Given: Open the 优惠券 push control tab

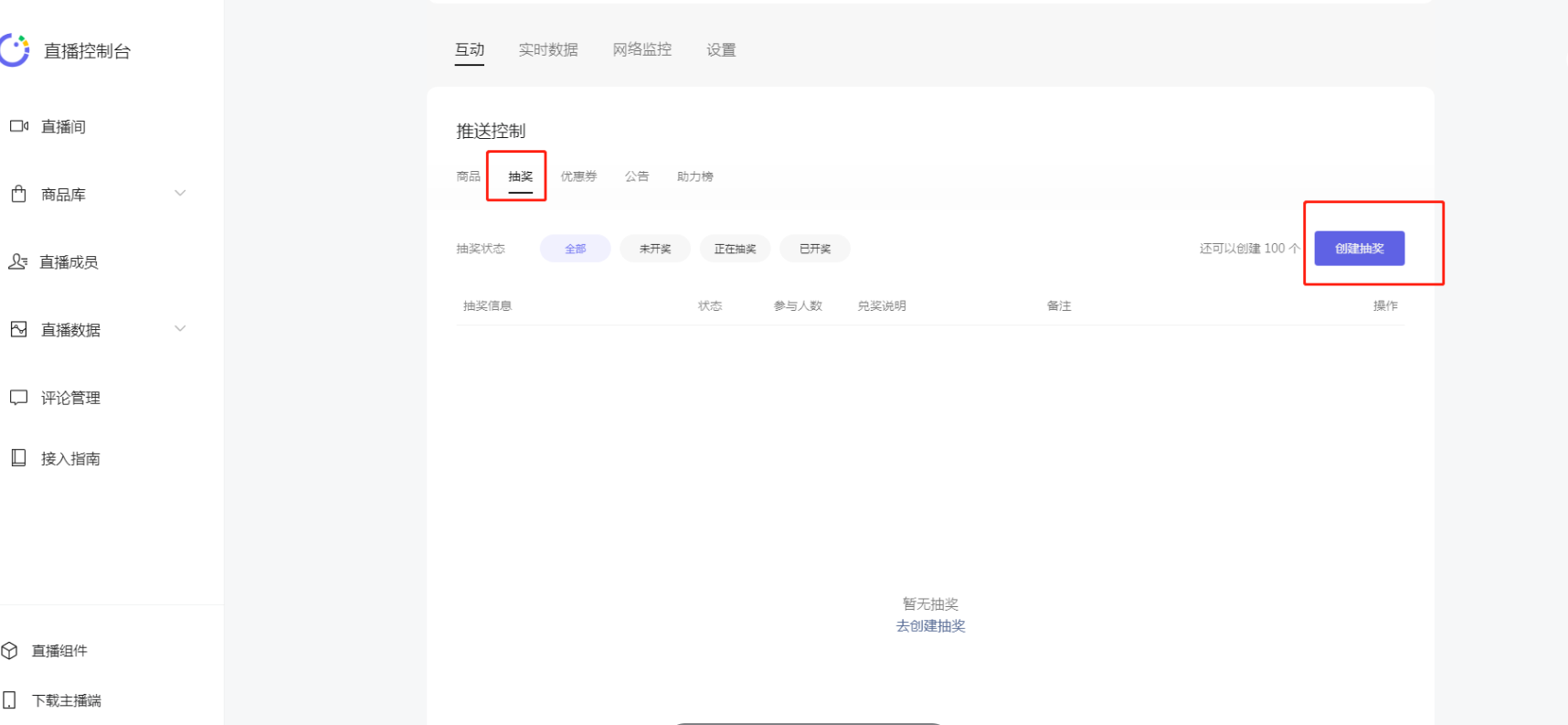Looking at the screenshot, I should coord(578,176).
